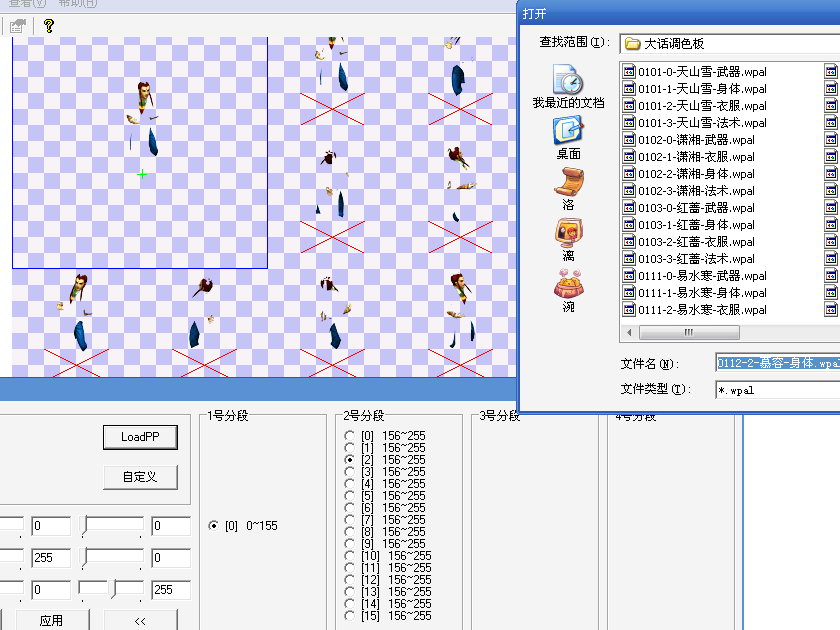Go to 桌面 in the places bar
The width and height of the screenshot is (840, 630).
[568, 138]
